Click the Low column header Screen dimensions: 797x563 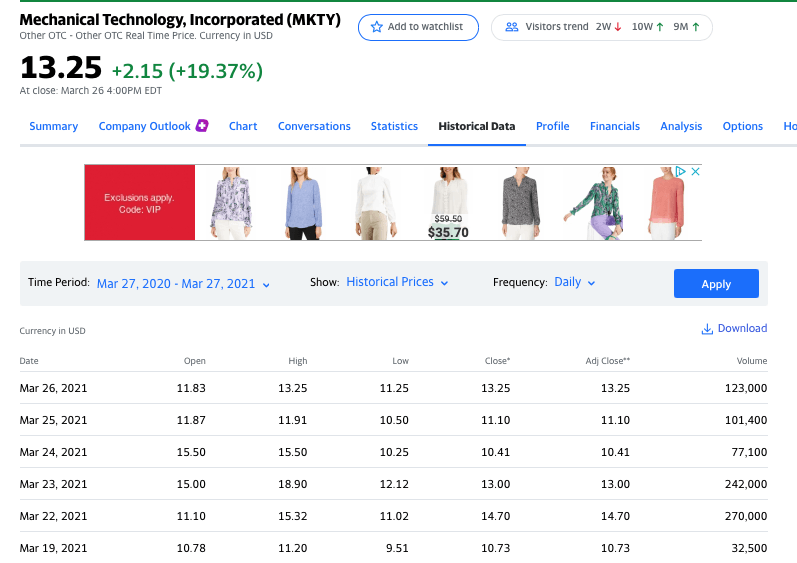click(x=401, y=361)
